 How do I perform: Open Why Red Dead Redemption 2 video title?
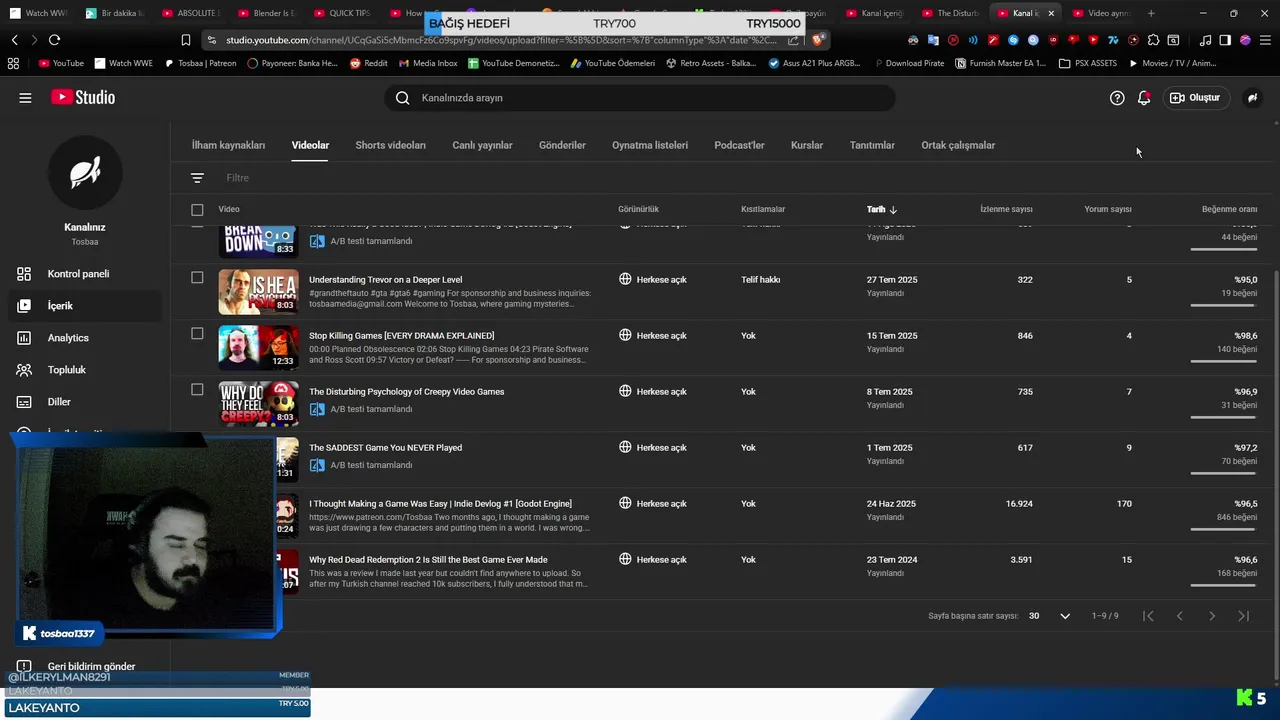428,560
